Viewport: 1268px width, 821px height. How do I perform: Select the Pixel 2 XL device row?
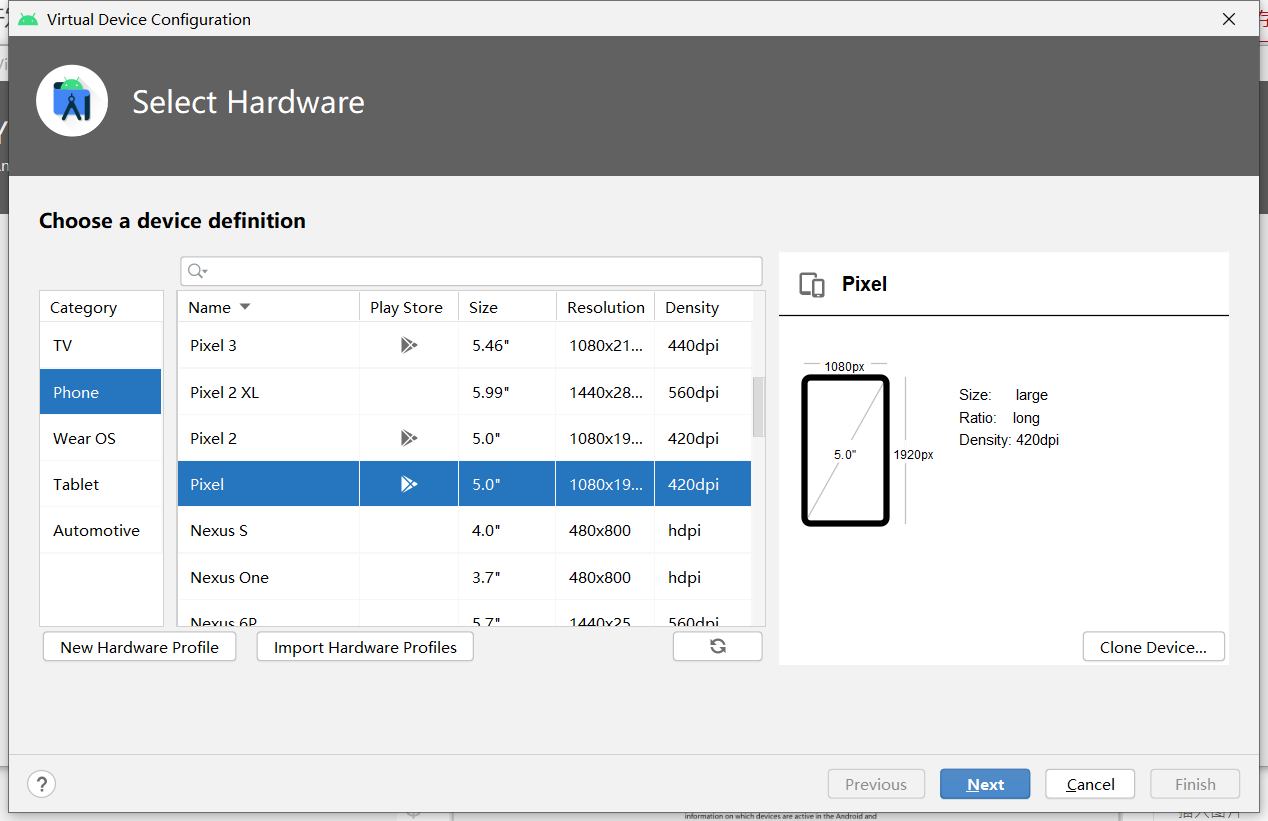tap(465, 392)
